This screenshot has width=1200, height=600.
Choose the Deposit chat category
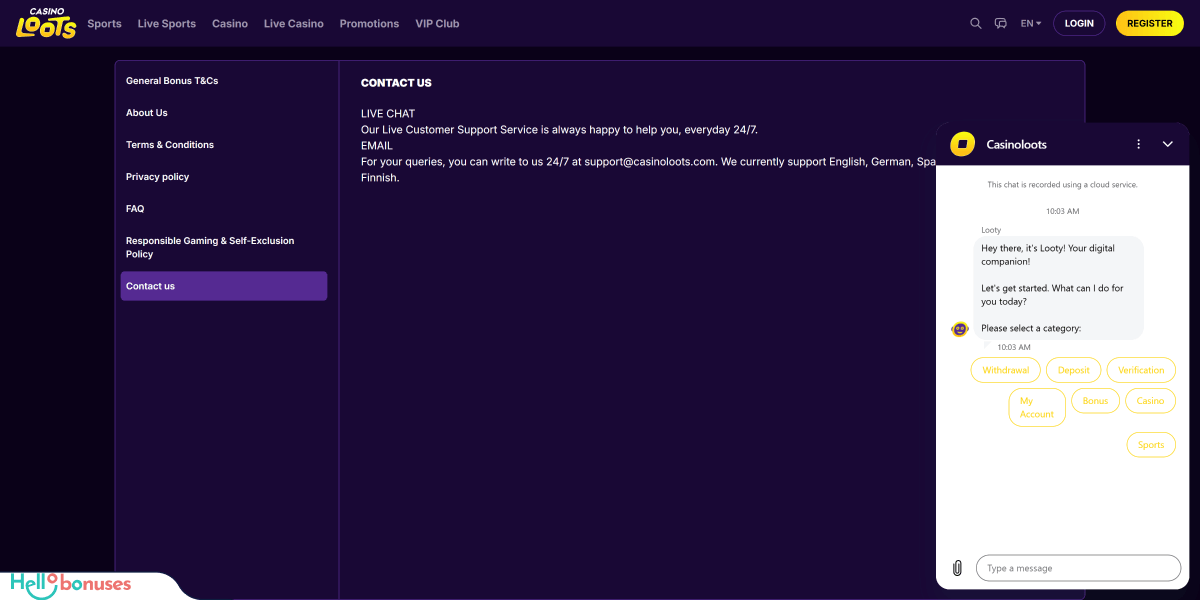pyautogui.click(x=1074, y=370)
